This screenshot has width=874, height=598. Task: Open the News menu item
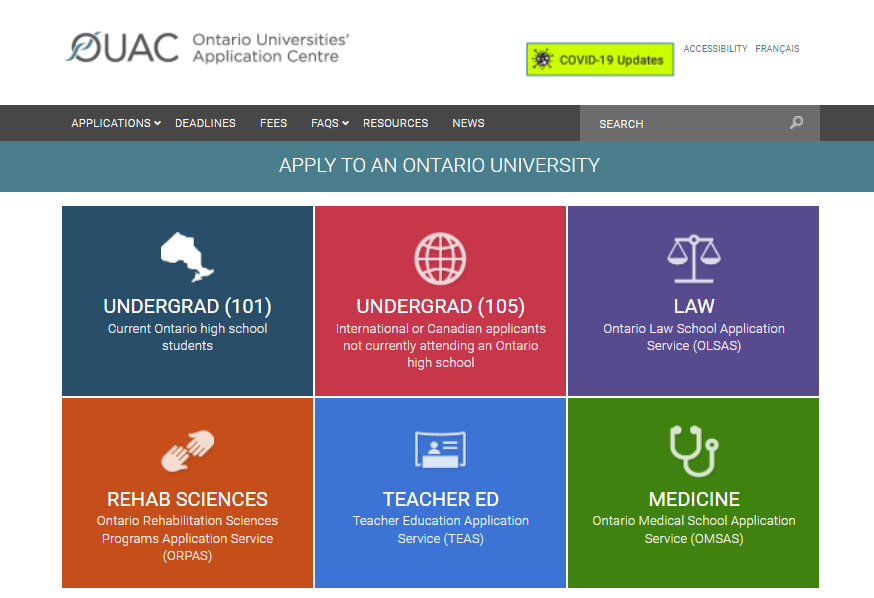(468, 123)
